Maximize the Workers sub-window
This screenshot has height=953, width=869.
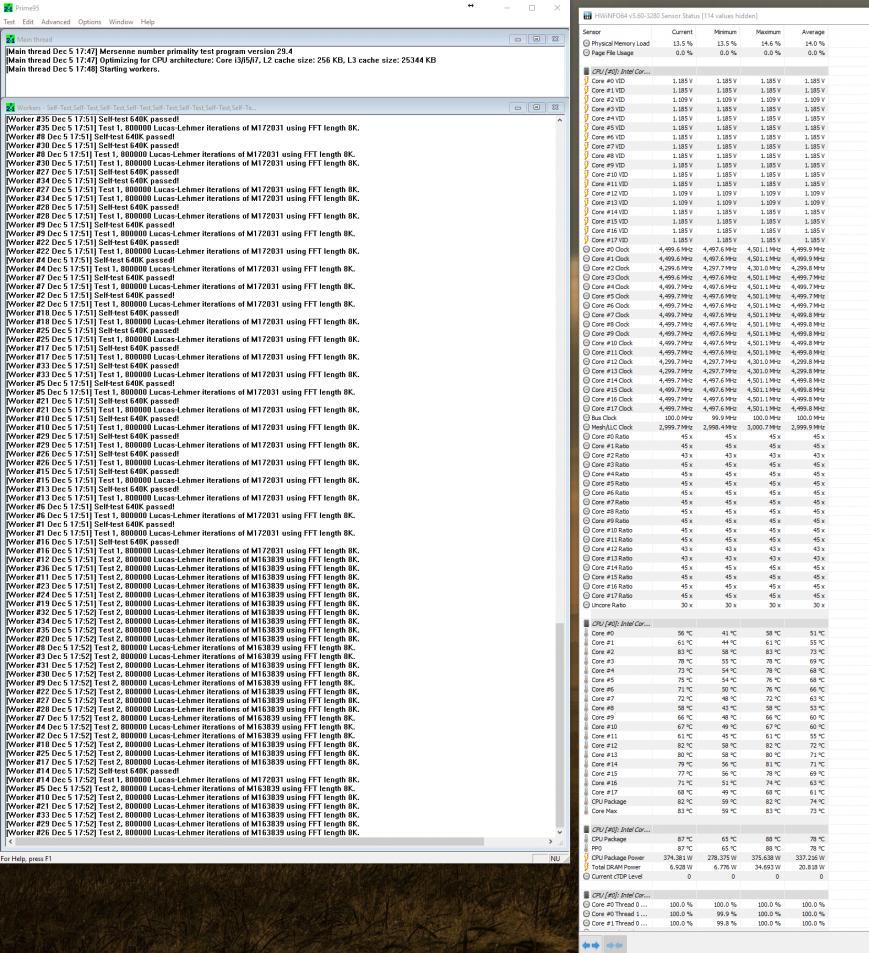click(x=536, y=107)
